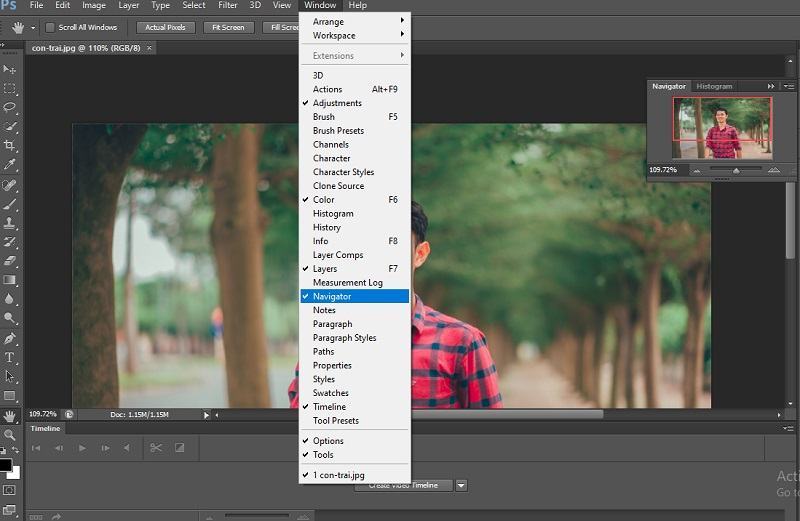Enable Scroll All Windows checkbox
The image size is (800, 521).
(x=50, y=28)
